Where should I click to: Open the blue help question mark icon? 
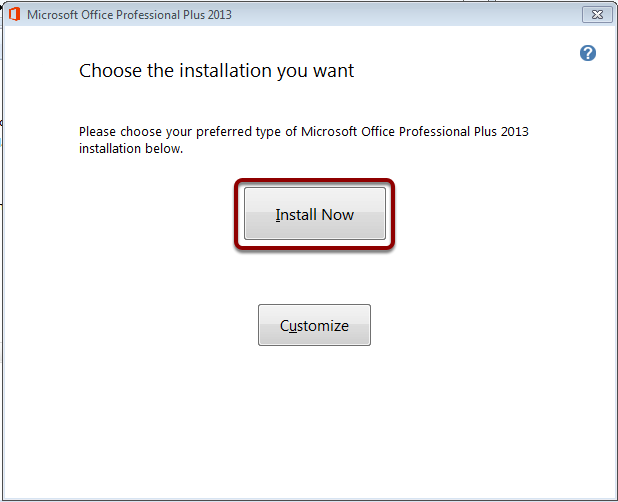point(588,53)
